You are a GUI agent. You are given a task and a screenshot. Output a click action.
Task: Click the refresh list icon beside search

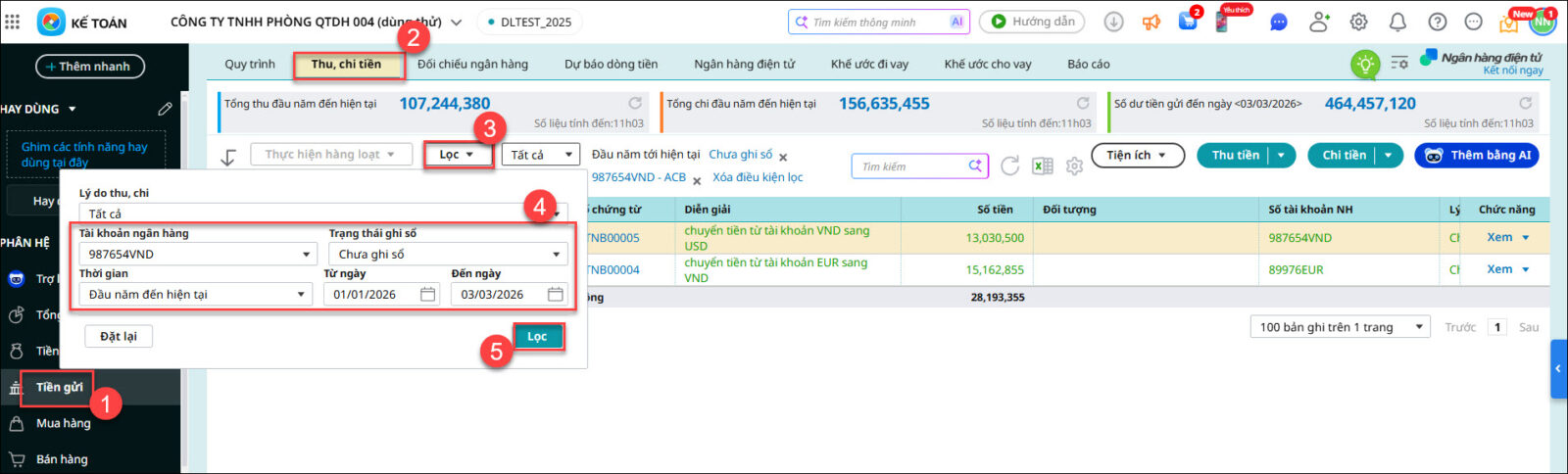click(1010, 166)
